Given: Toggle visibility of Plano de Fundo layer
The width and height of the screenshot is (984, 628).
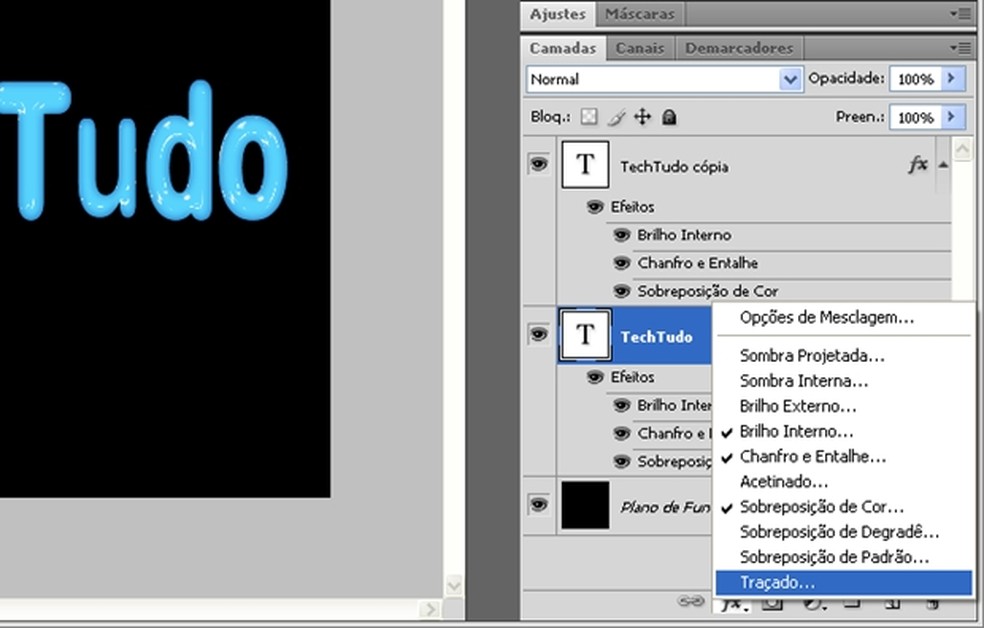Looking at the screenshot, I should coord(539,505).
